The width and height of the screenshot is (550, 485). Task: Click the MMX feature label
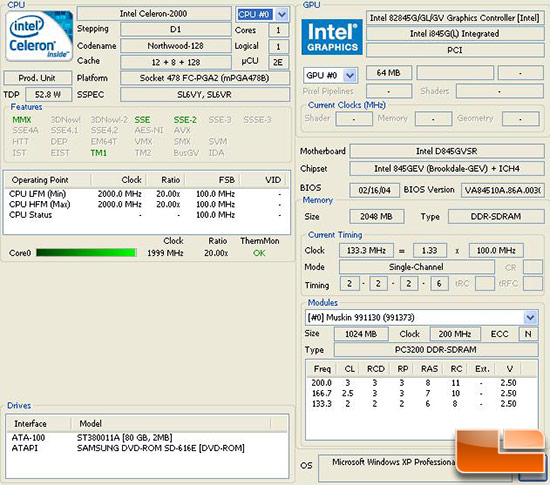coord(22,120)
